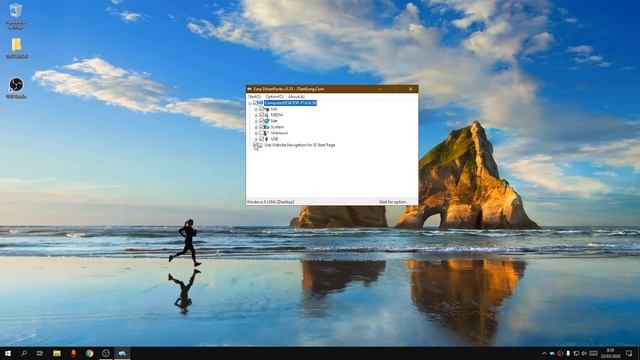The height and width of the screenshot is (360, 640).
Task: Open the Start(S) menu in Easy DriverPacks
Action: pos(254,97)
